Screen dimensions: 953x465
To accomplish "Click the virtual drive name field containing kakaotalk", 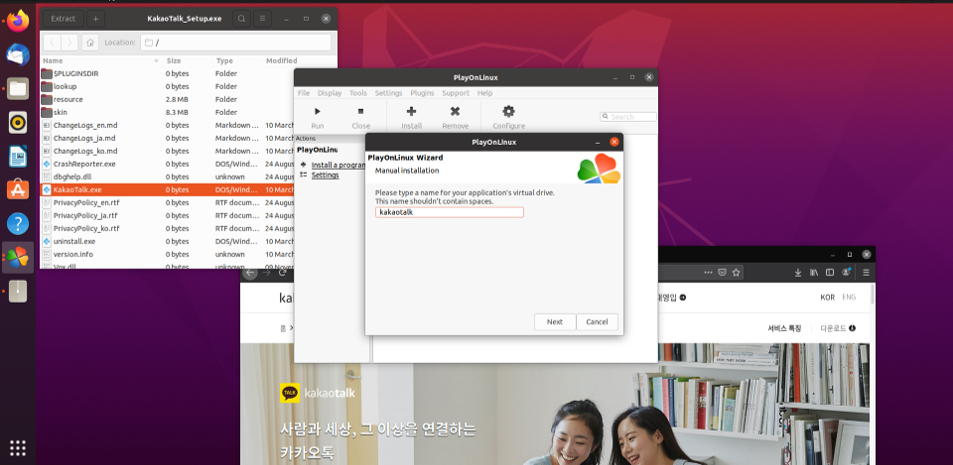I will tap(449, 212).
